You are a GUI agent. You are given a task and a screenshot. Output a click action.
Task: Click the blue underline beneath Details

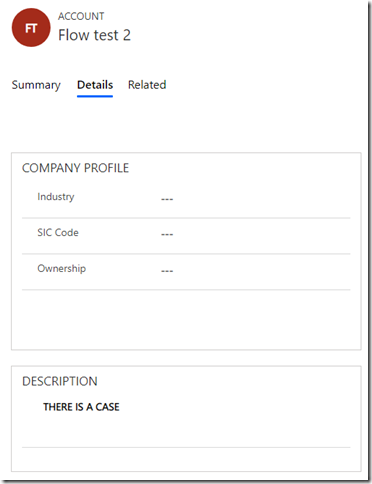click(x=95, y=96)
